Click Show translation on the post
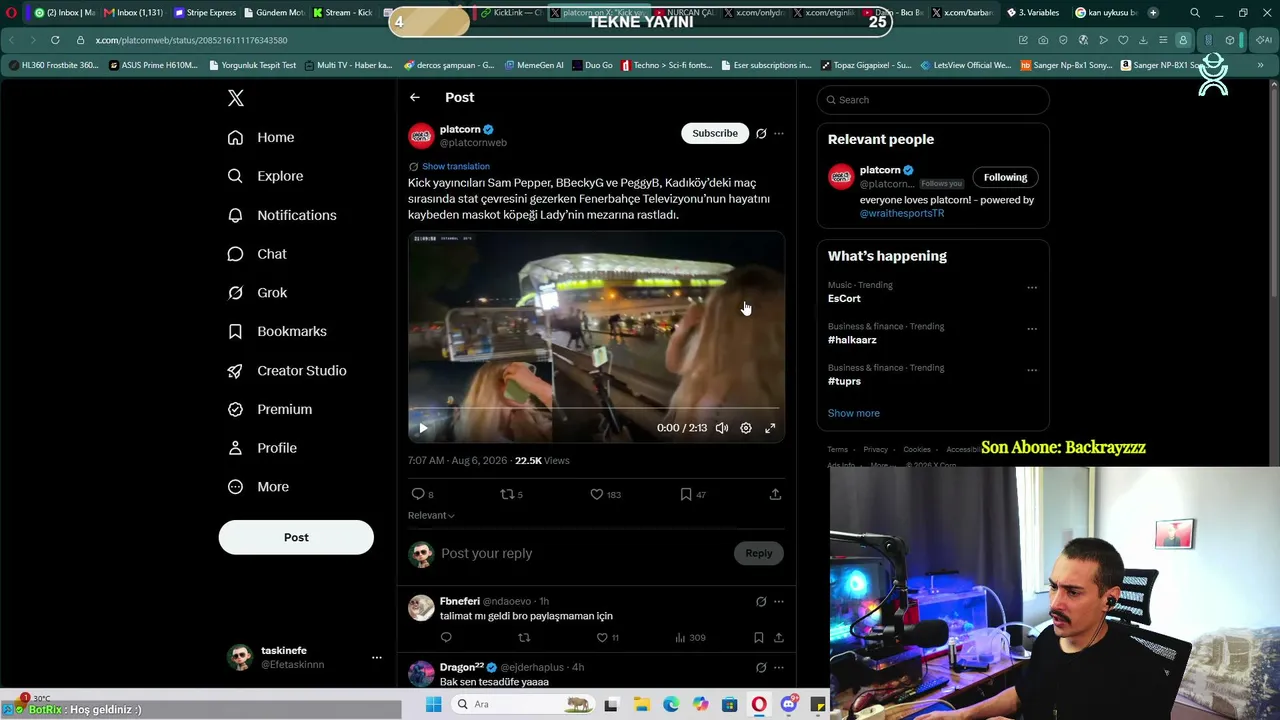Viewport: 1280px width, 720px height. point(455,166)
